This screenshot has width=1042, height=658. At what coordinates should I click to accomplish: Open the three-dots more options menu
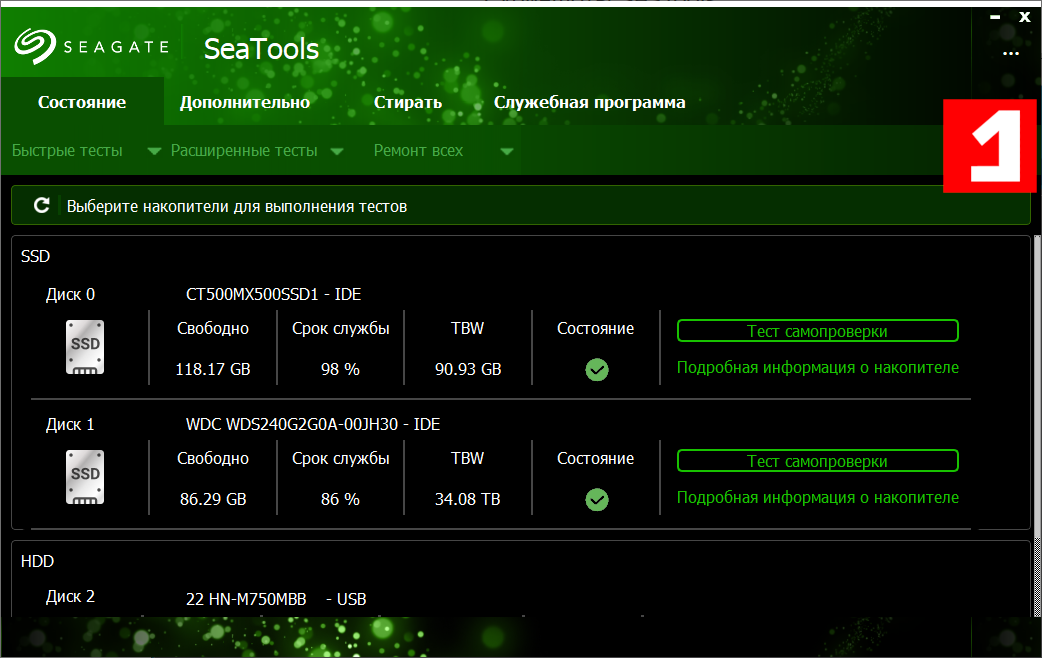[1011, 53]
